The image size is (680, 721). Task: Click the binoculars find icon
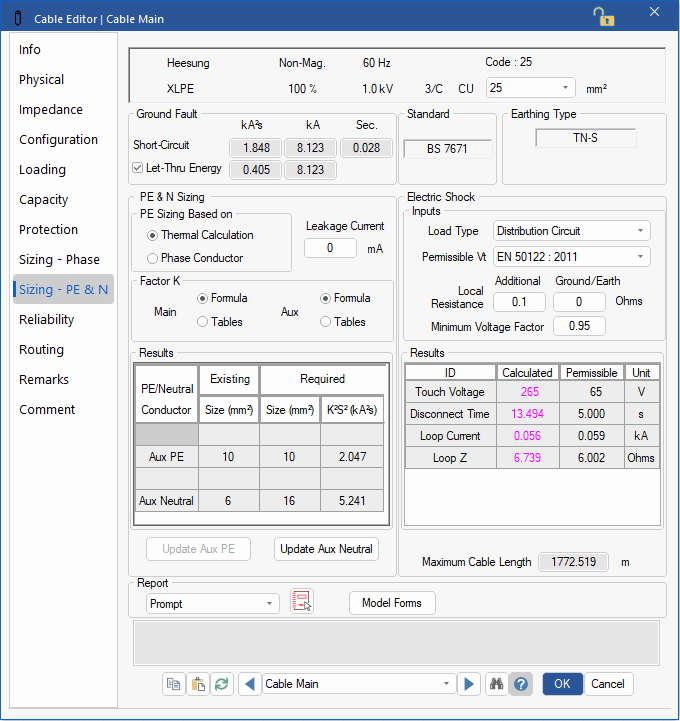[x=496, y=684]
